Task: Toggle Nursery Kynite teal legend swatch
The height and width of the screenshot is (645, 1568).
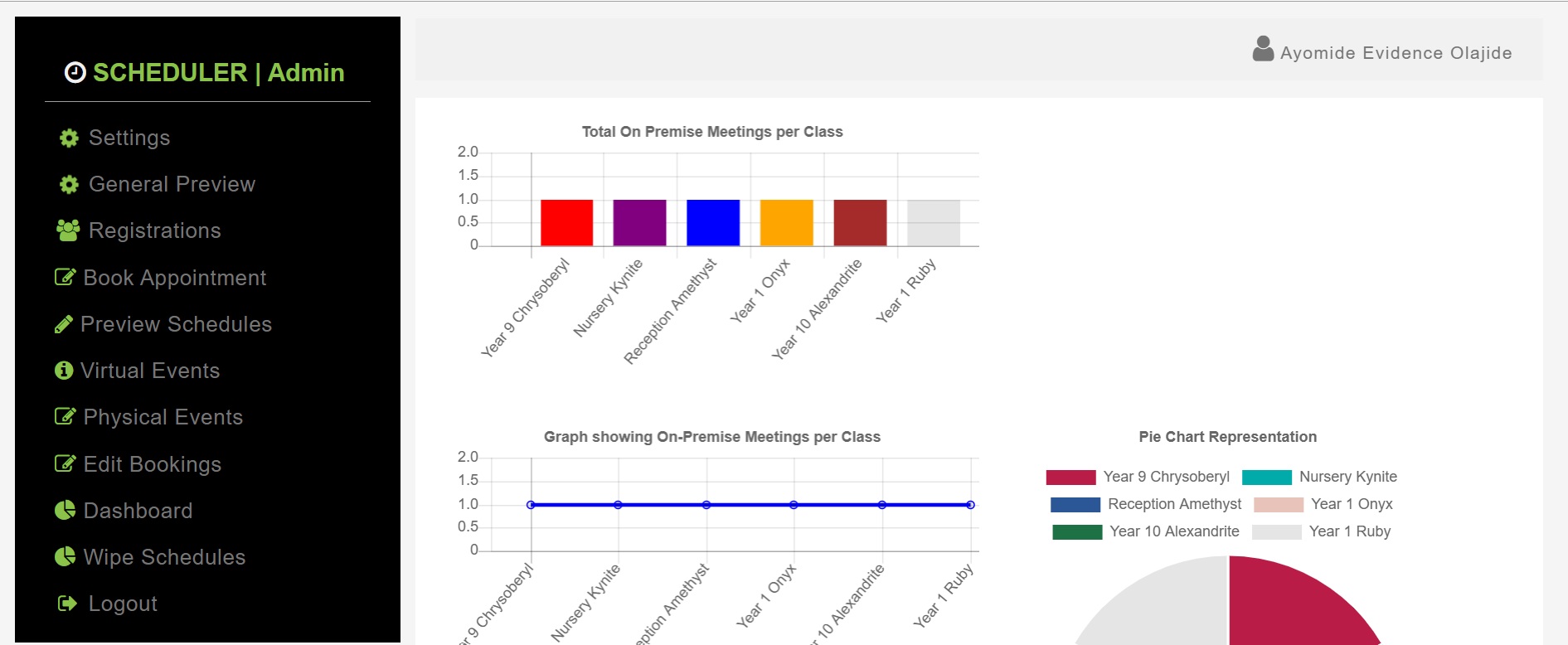Action: 1267,478
